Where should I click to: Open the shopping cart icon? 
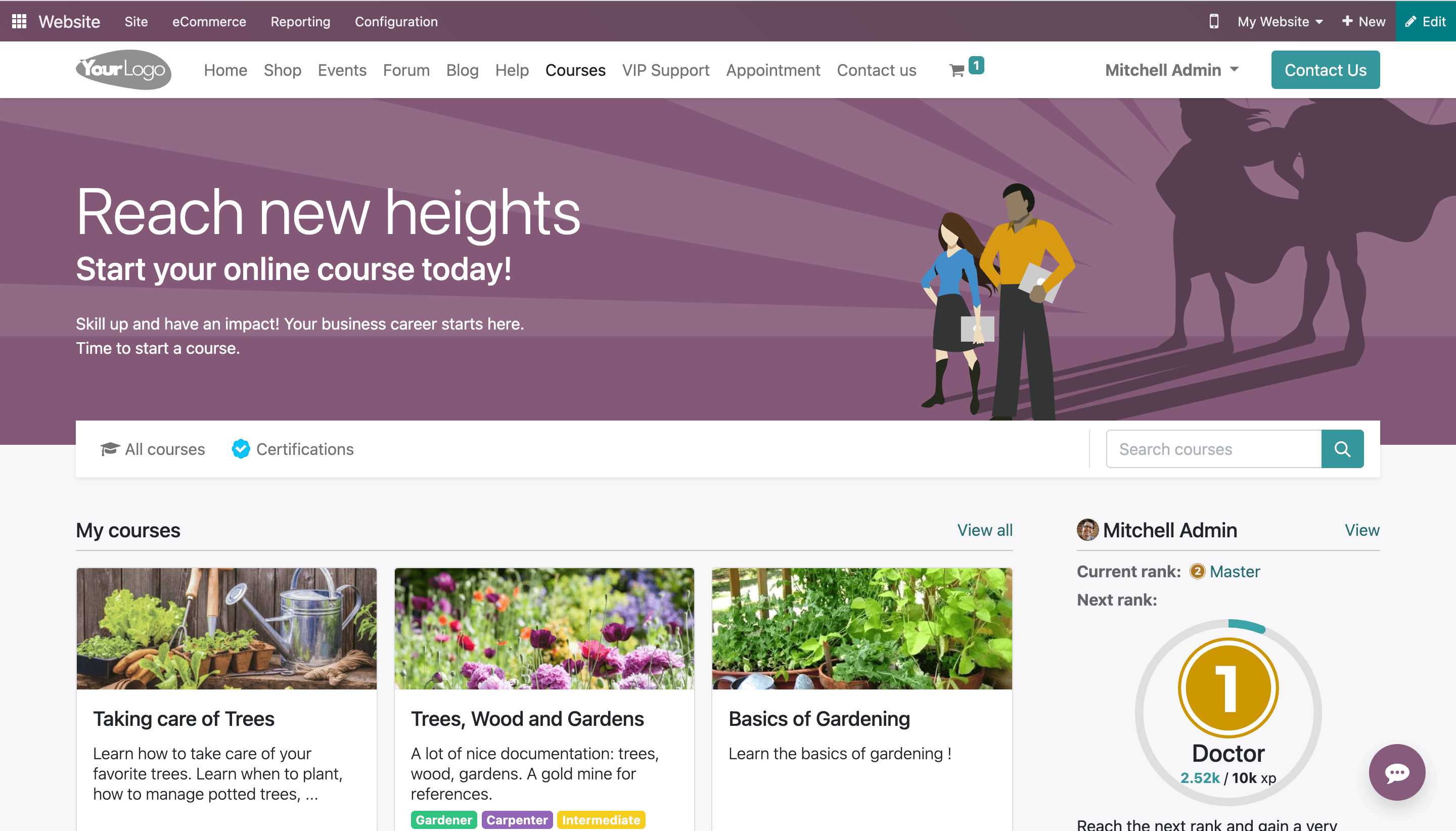[x=957, y=70]
